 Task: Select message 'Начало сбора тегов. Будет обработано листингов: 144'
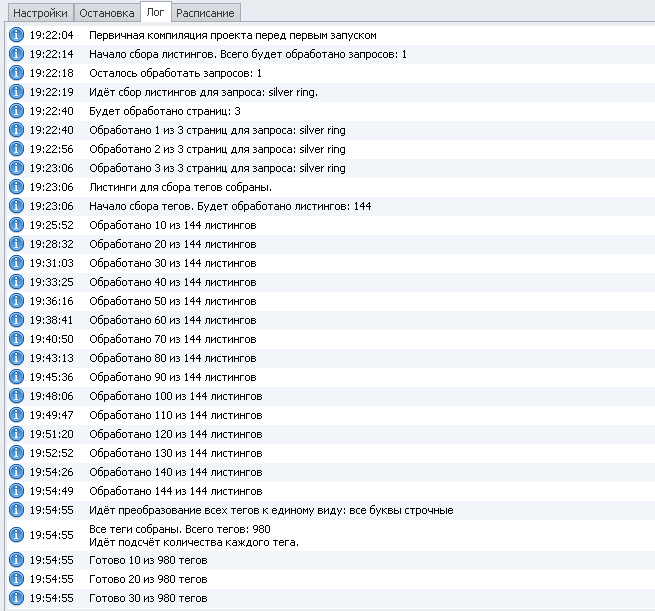tap(230, 206)
